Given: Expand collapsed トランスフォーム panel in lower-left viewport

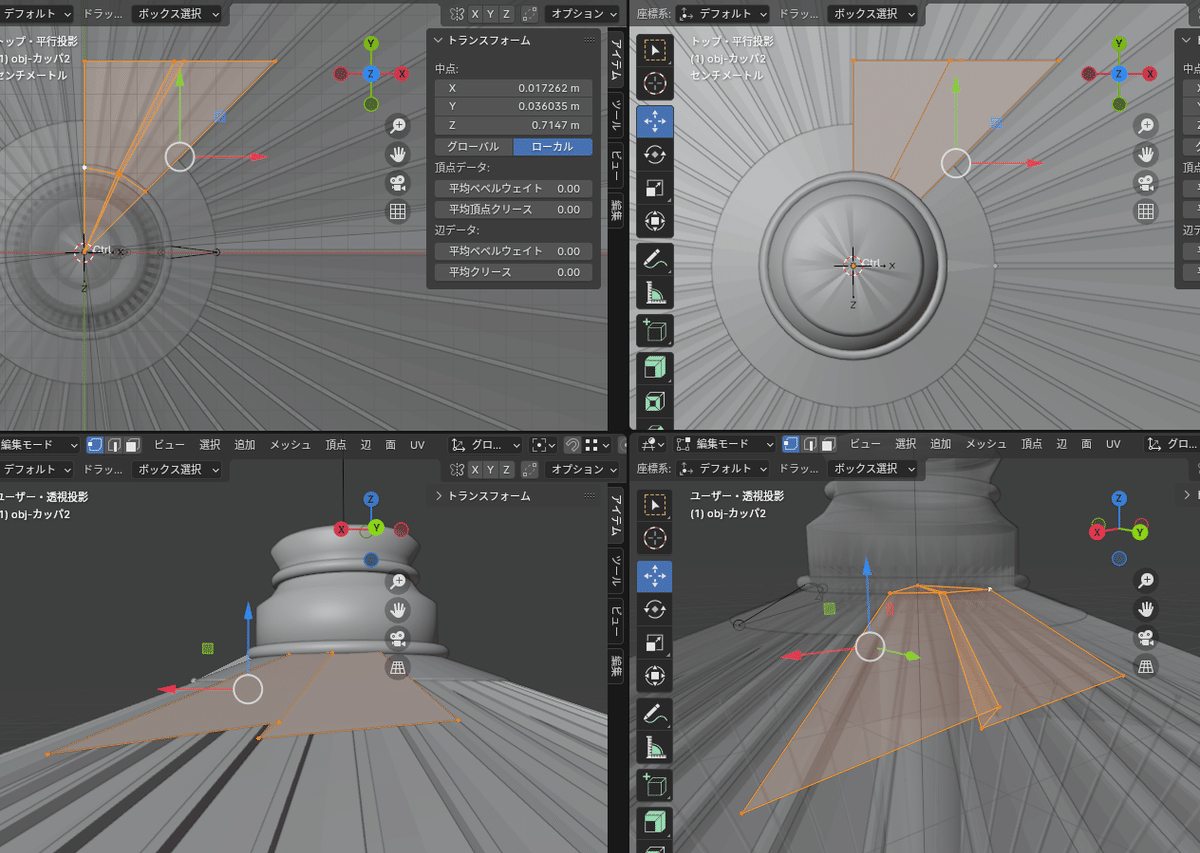Looking at the screenshot, I should 439,496.
